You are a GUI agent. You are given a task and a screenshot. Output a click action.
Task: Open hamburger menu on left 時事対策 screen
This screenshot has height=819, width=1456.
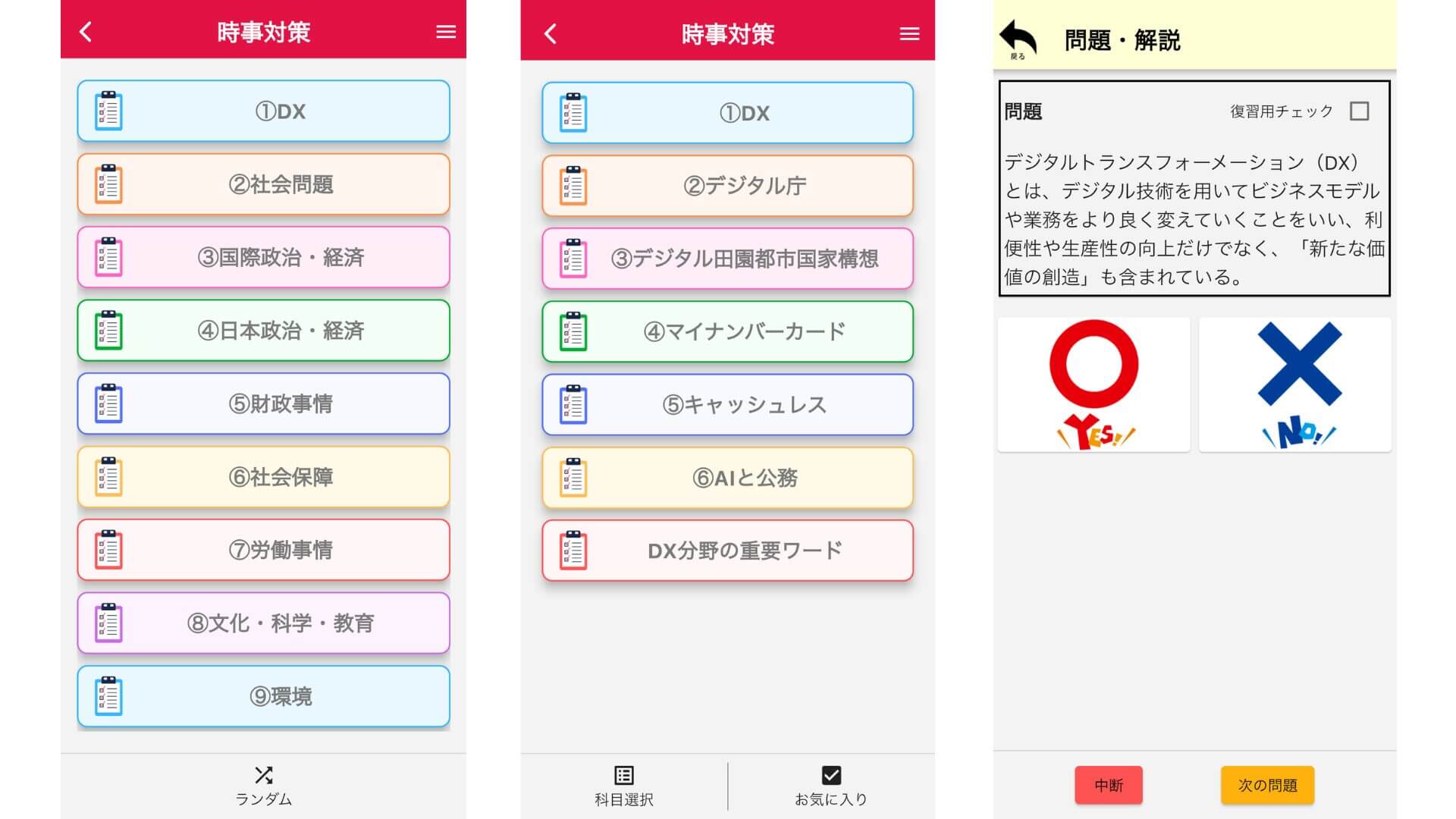446,32
